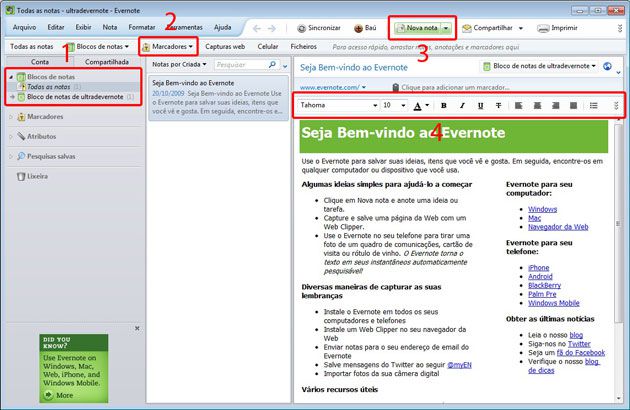
Task: Insert a bulleted list
Action: click(593, 105)
